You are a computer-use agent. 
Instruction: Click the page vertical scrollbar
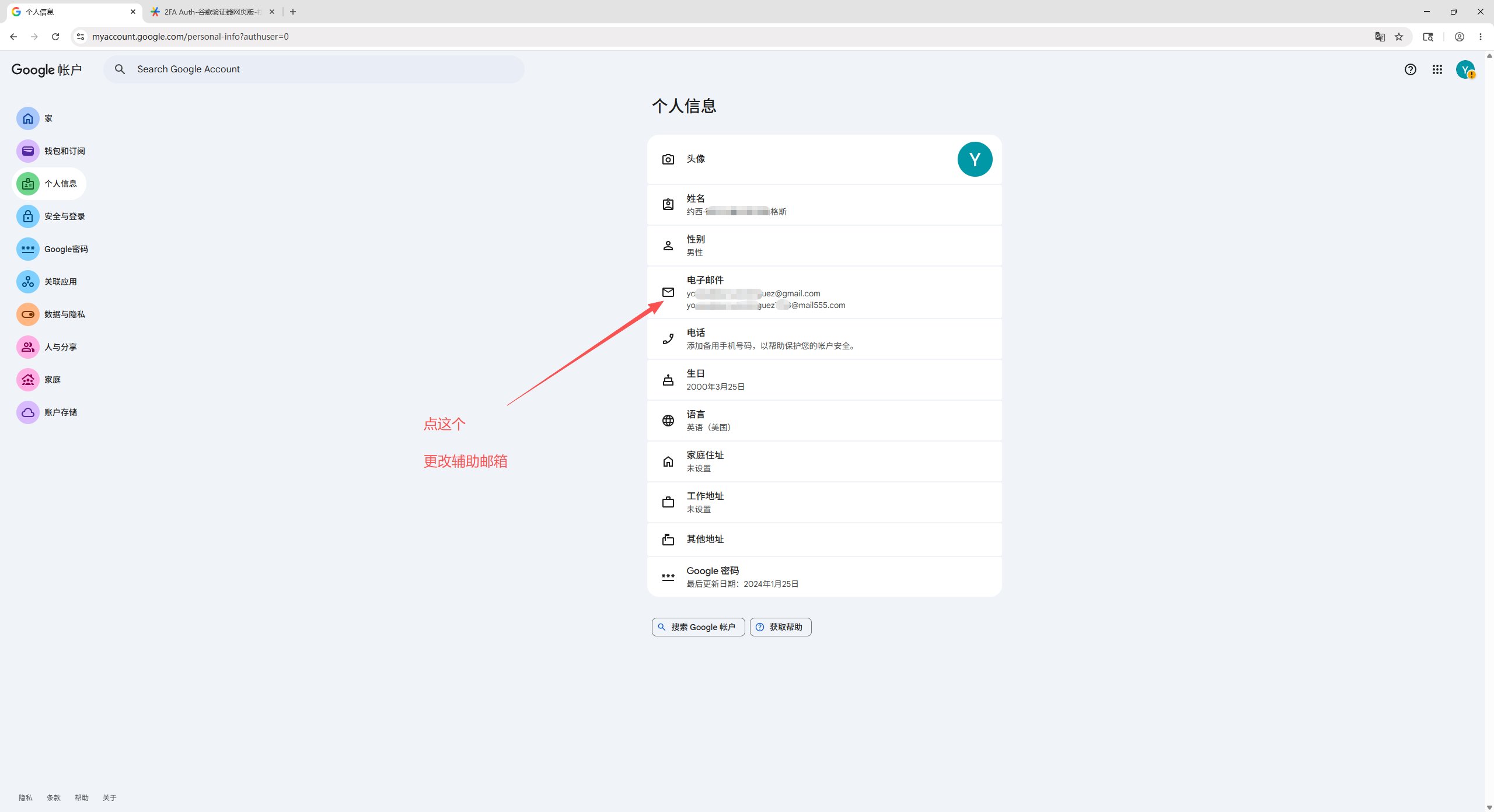(x=1489, y=432)
